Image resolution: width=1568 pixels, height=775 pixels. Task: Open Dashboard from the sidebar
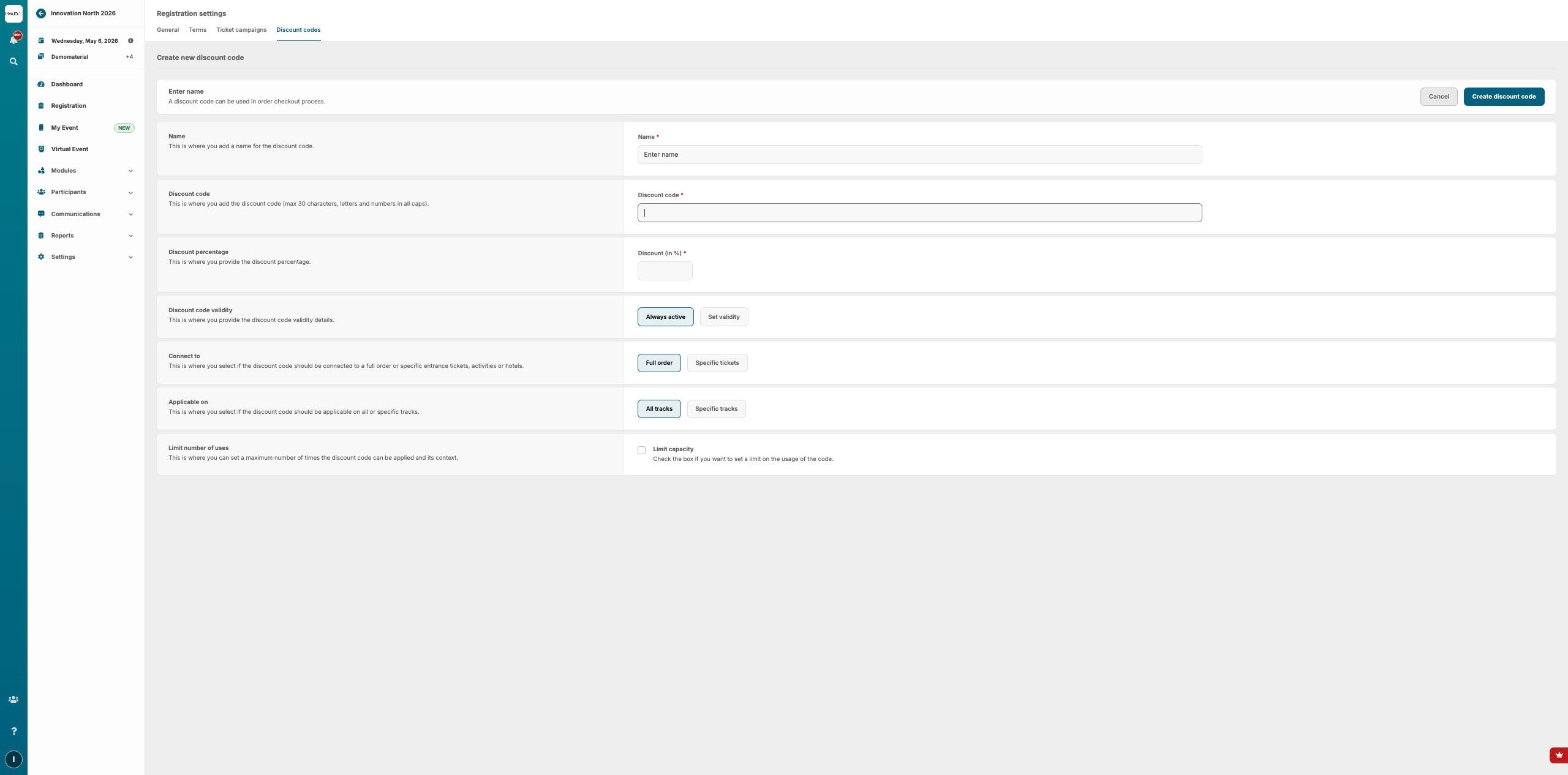67,84
